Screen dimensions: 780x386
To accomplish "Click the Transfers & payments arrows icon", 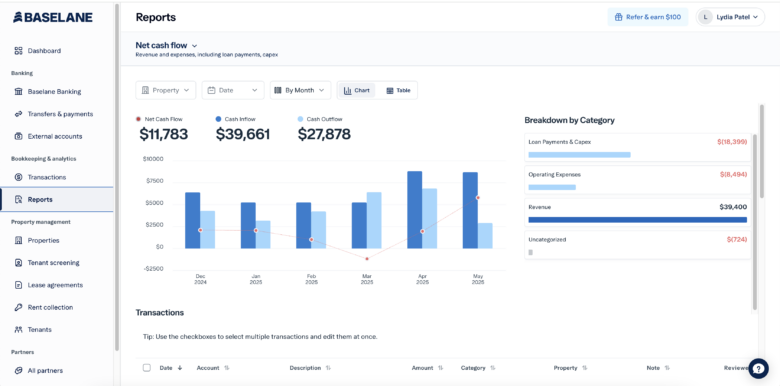I will tap(18, 114).
